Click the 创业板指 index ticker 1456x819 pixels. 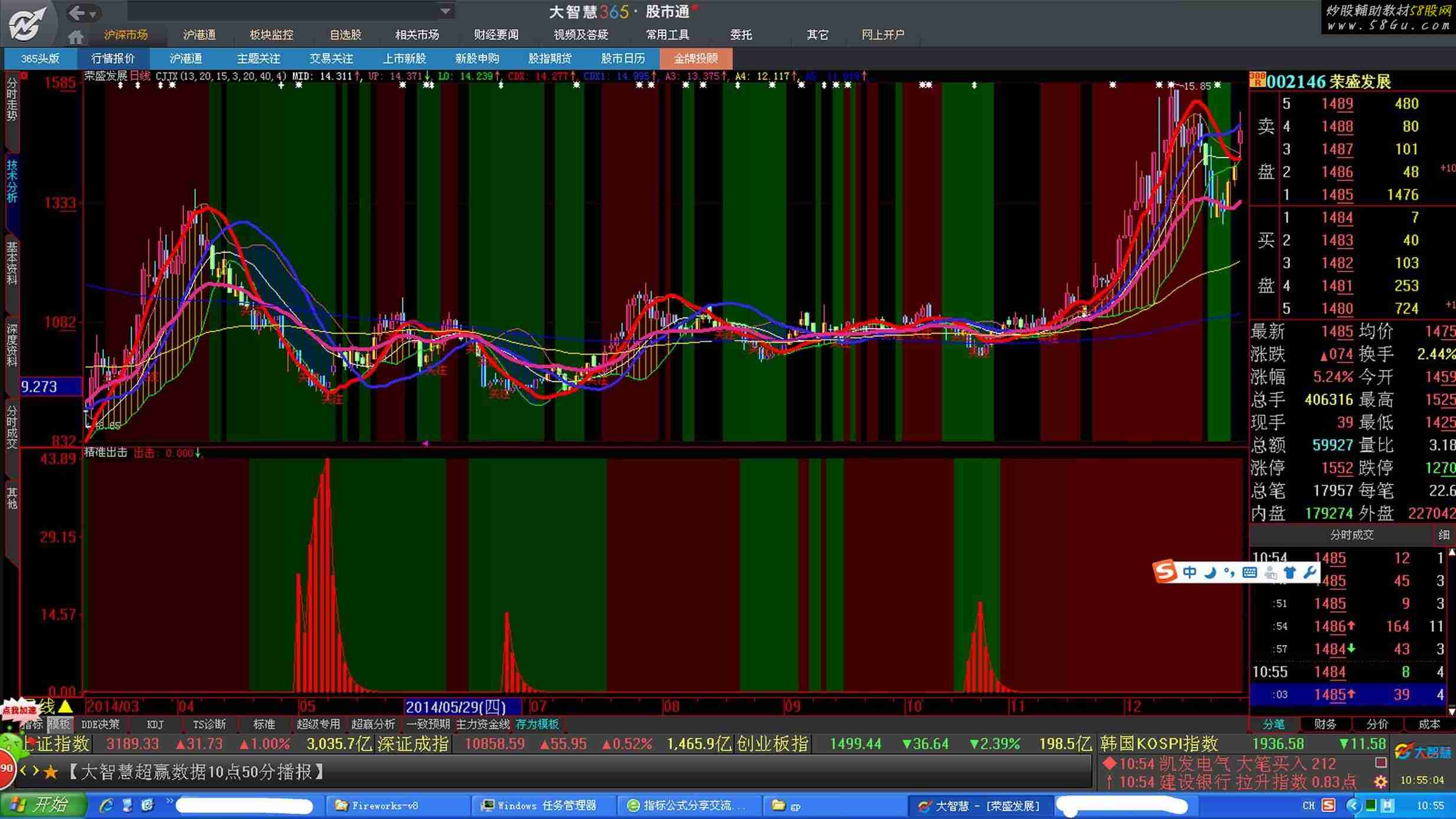click(x=773, y=743)
